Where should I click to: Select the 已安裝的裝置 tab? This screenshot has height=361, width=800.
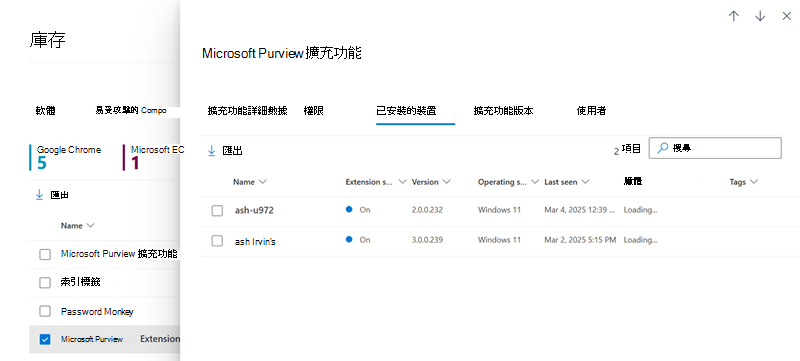click(406, 111)
